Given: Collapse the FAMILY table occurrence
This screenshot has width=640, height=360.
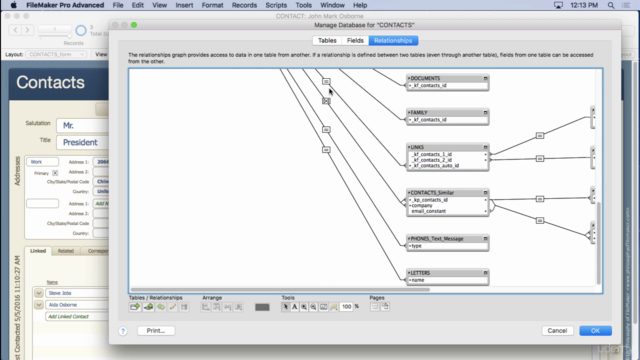Looking at the screenshot, I should (x=485, y=113).
